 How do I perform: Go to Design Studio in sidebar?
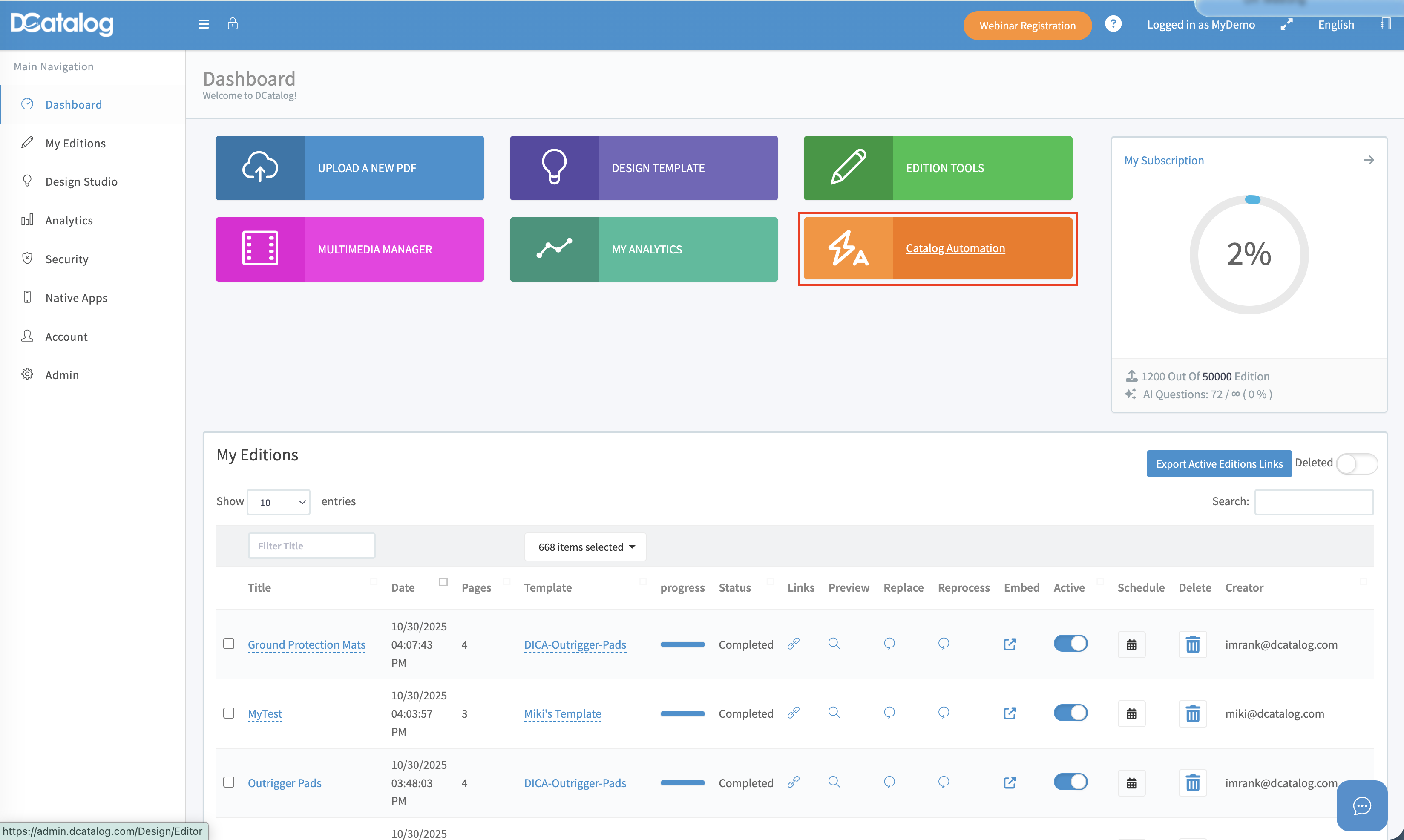[x=81, y=182]
